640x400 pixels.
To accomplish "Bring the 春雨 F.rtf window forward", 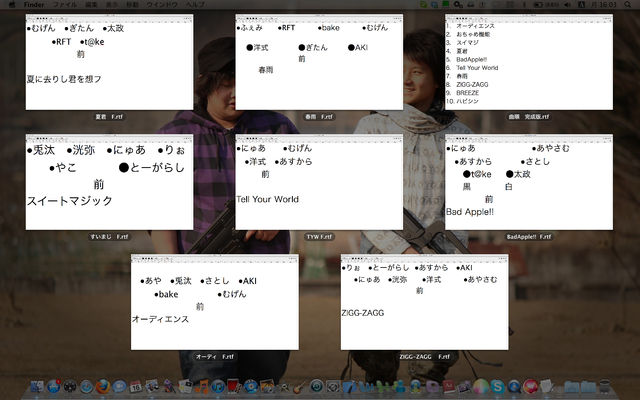I will [319, 70].
